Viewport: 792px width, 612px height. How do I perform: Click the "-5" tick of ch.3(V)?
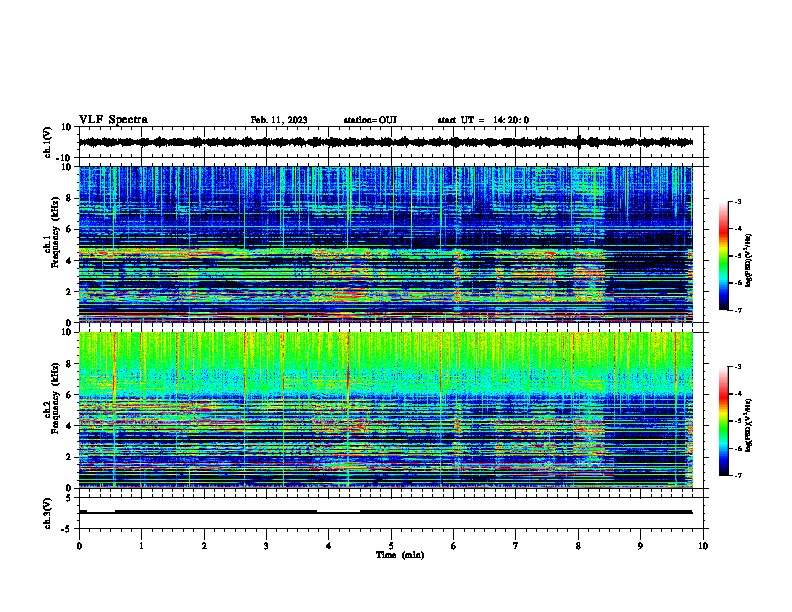tap(67, 529)
